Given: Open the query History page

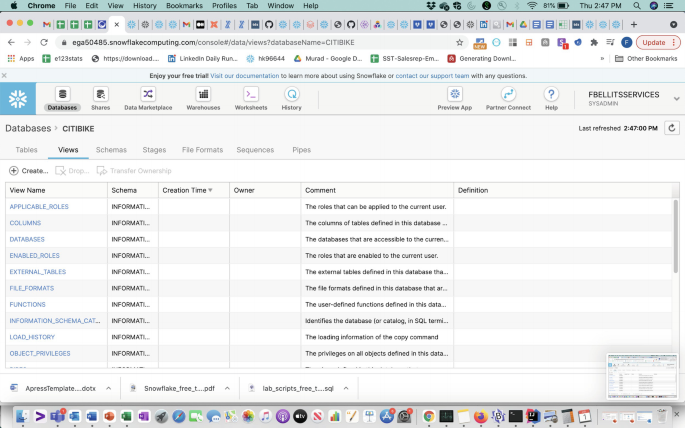Looking at the screenshot, I should tap(291, 95).
